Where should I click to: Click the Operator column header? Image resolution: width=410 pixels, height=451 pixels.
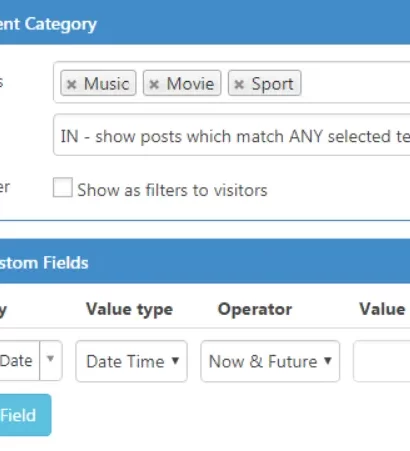255,310
